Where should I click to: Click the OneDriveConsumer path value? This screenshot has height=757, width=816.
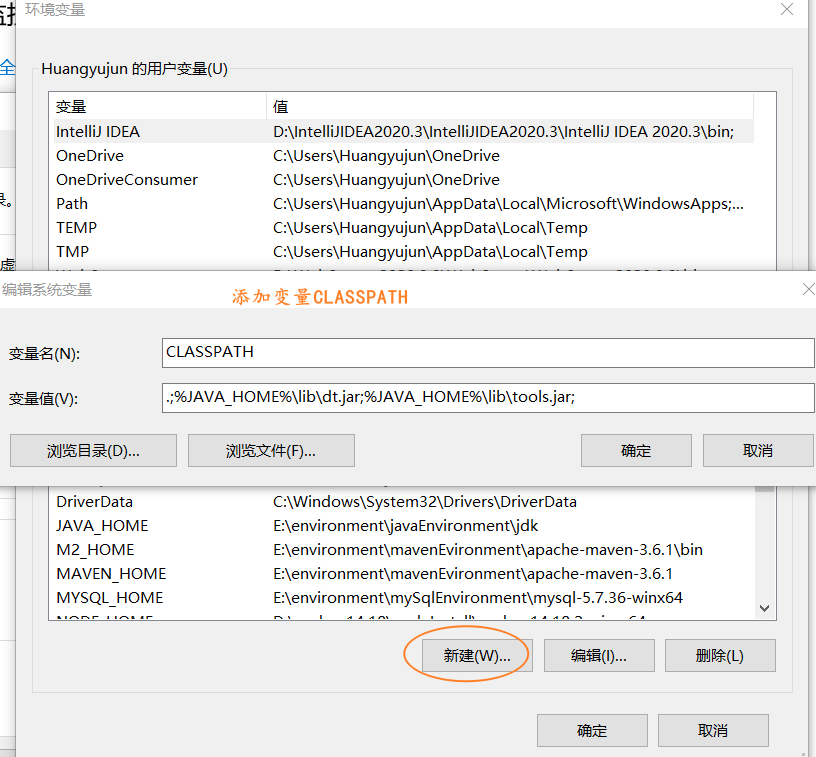coord(386,179)
